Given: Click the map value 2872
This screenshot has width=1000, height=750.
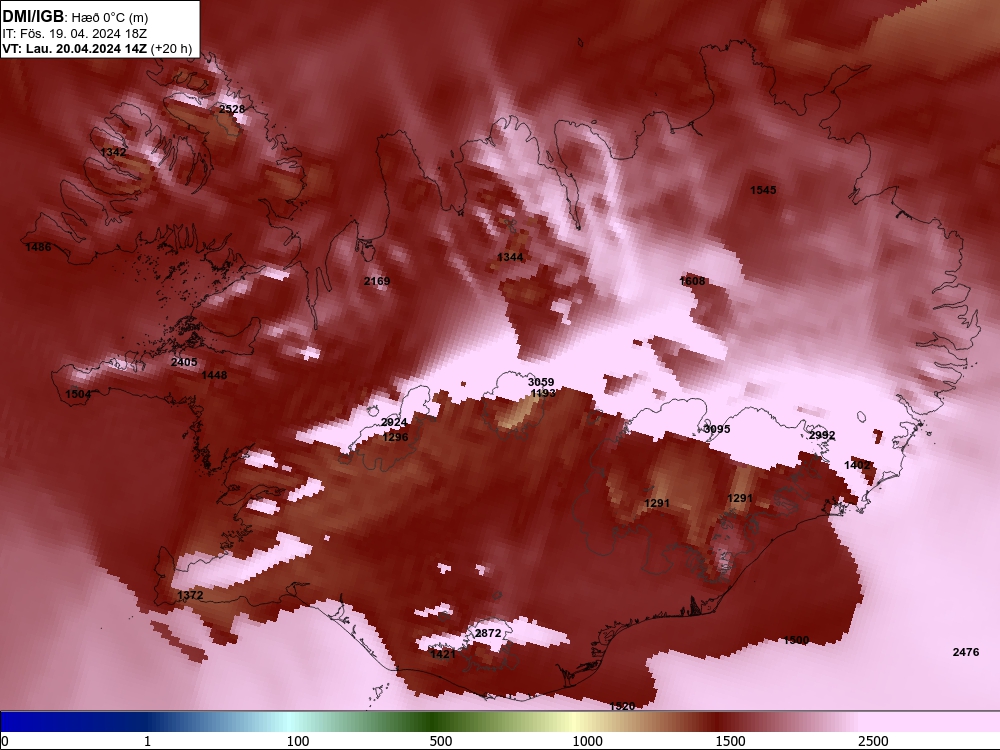Looking at the screenshot, I should coord(488,633).
